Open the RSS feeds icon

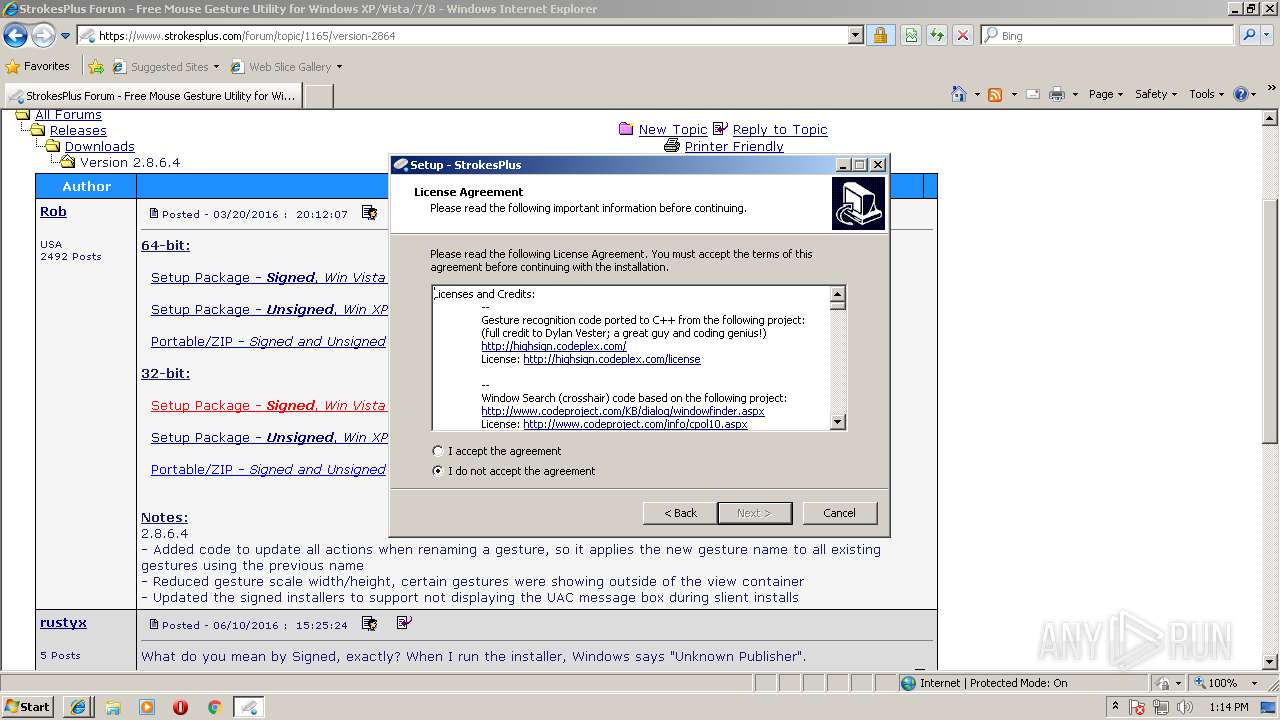(995, 94)
